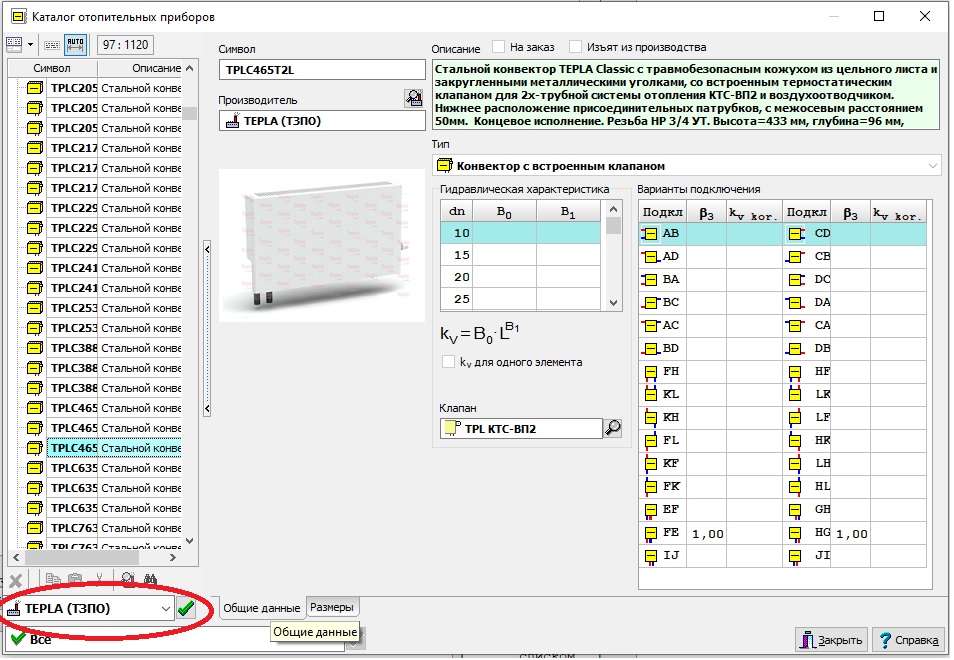
Task: Sort the list by the Символ column header
Action: point(52,68)
